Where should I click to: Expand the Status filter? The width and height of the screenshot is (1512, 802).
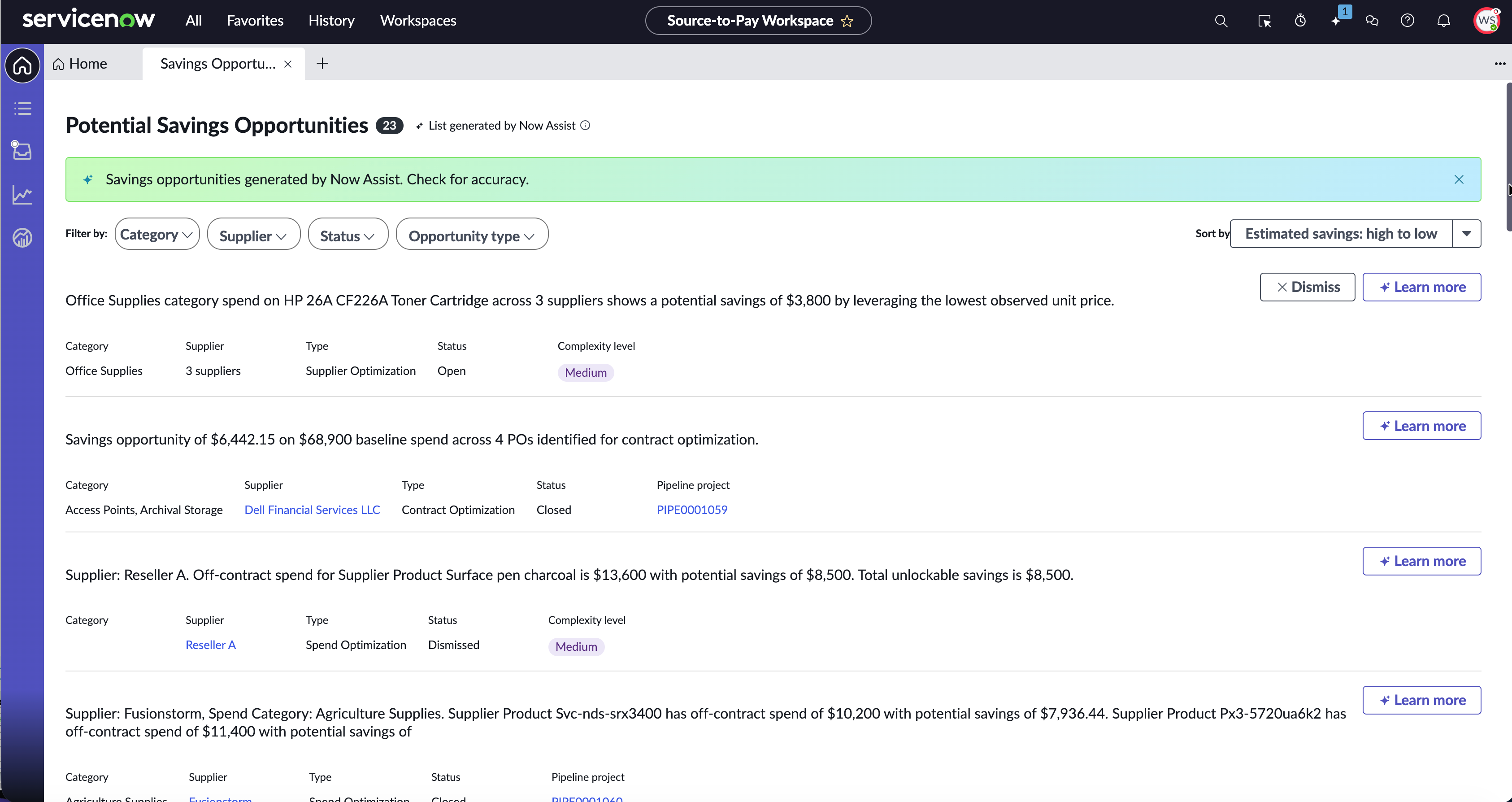tap(348, 234)
